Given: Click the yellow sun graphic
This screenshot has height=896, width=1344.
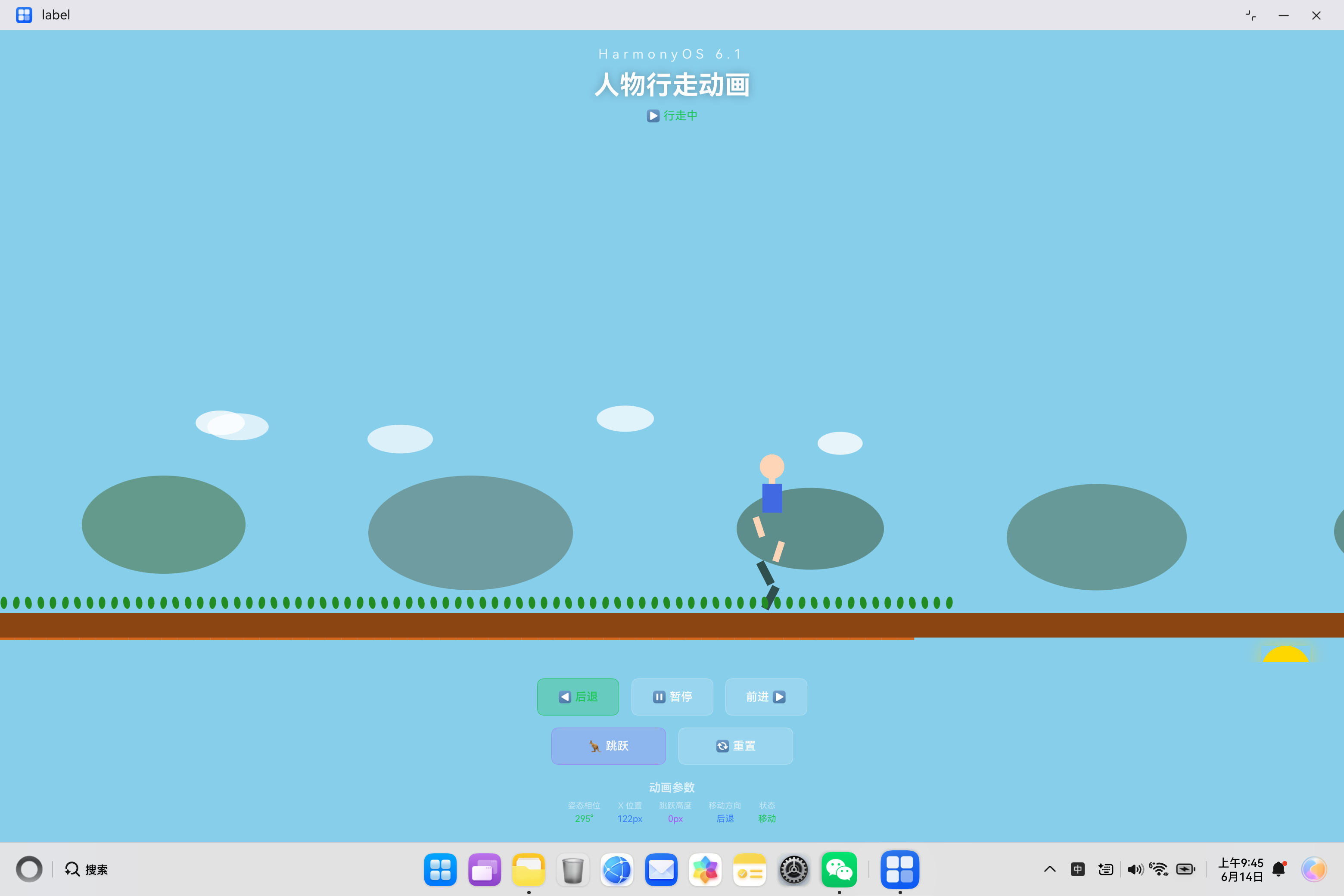Looking at the screenshot, I should 1285,654.
